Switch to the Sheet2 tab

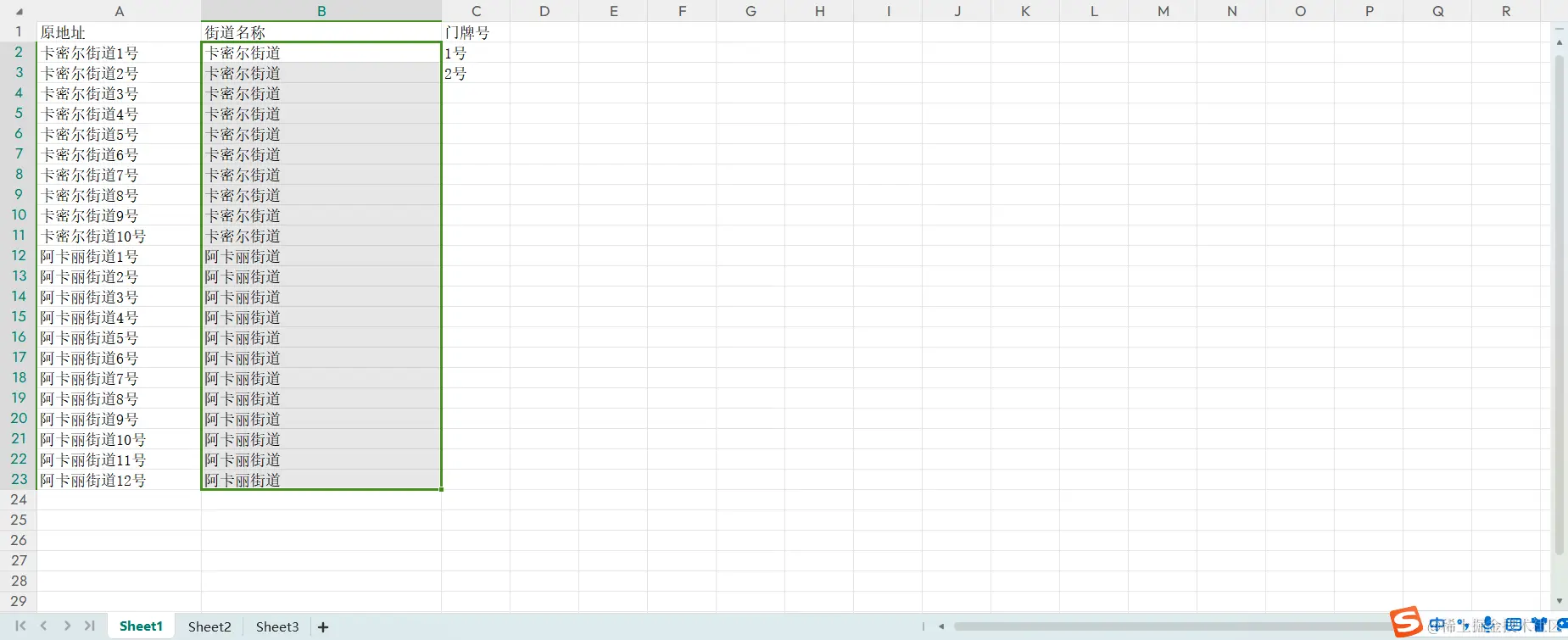[209, 626]
